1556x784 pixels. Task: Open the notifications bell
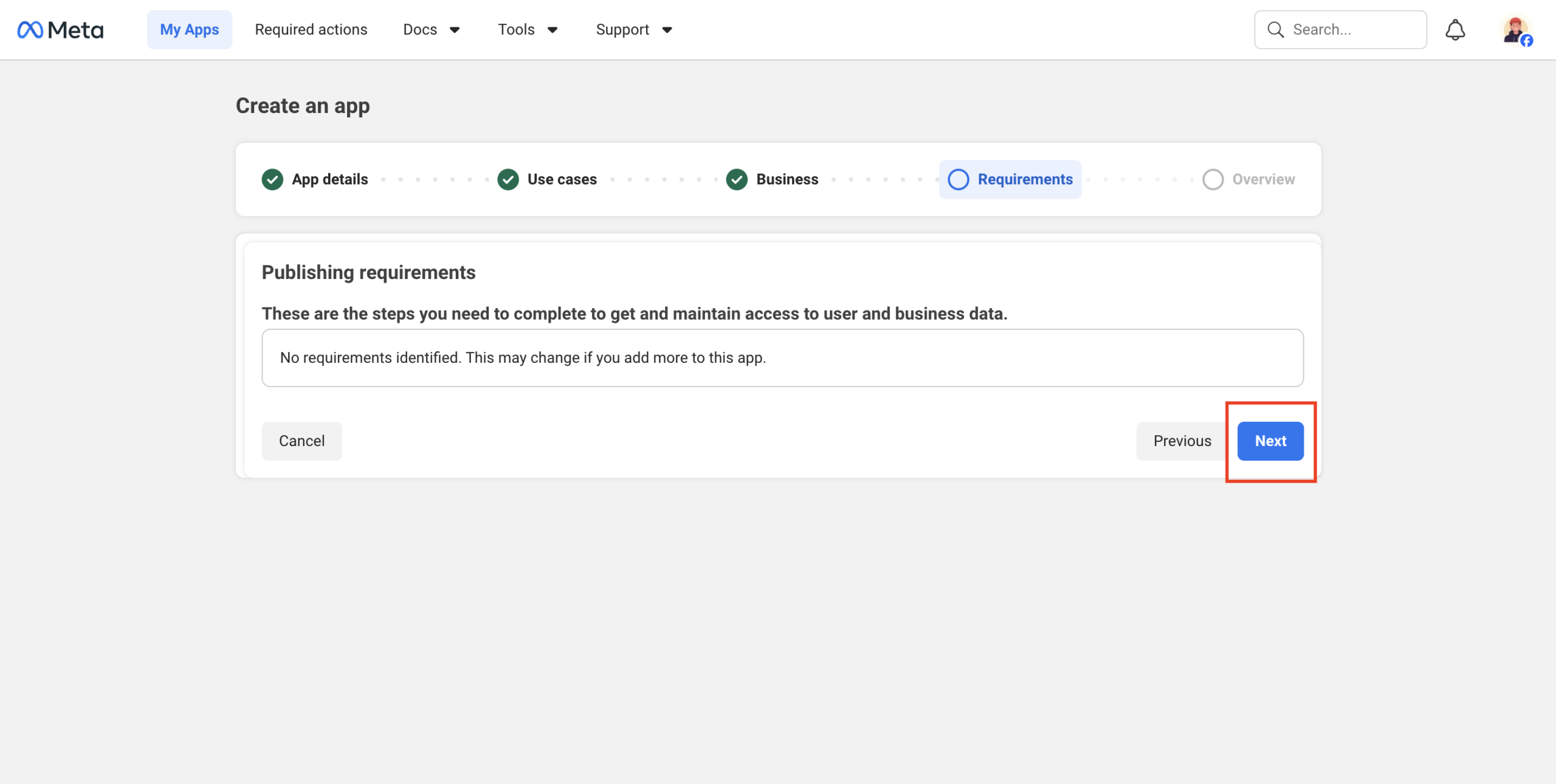point(1454,29)
